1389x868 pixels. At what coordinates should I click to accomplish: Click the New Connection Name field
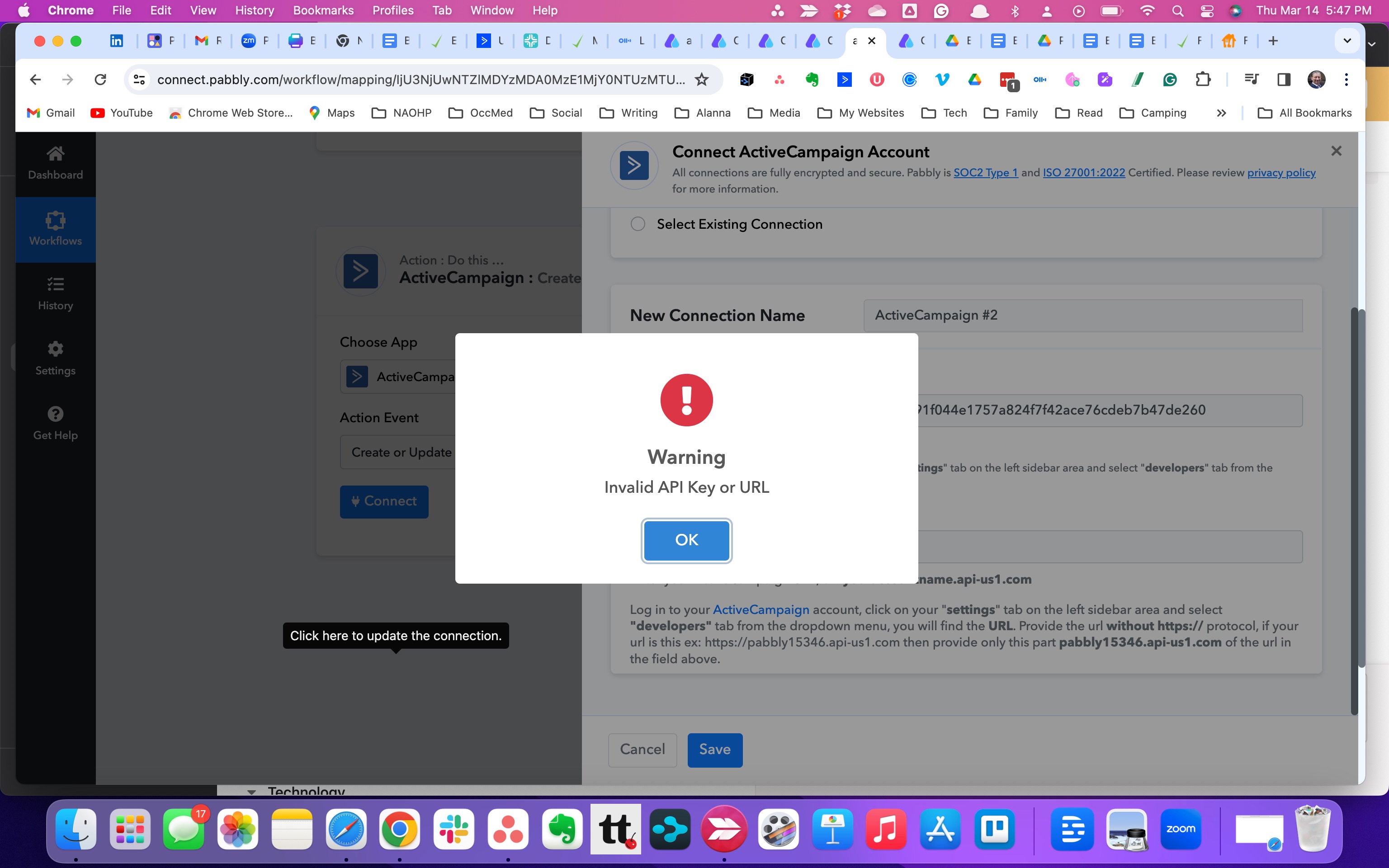(x=1082, y=316)
